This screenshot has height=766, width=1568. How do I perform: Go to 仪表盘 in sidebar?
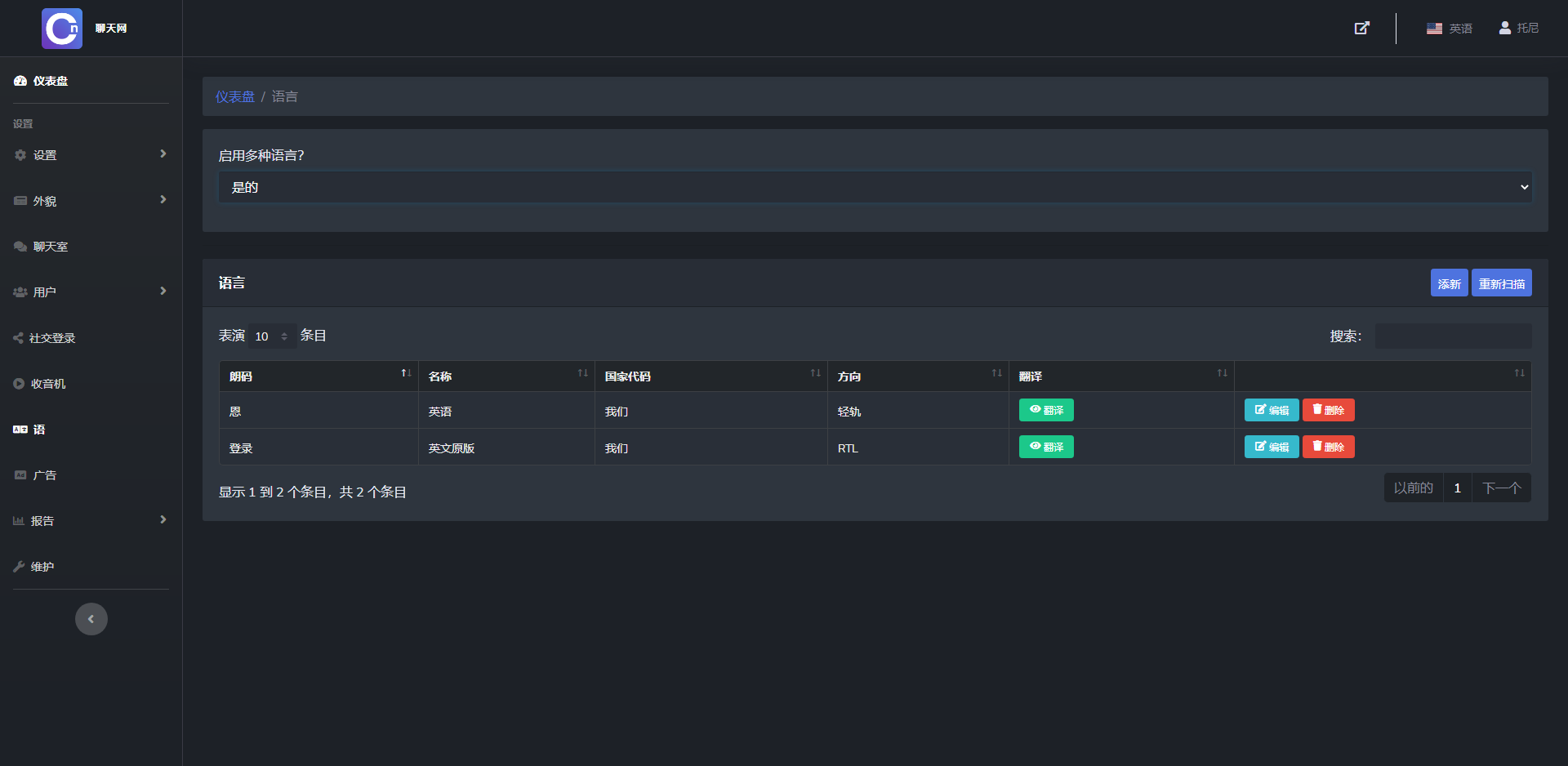coord(50,81)
